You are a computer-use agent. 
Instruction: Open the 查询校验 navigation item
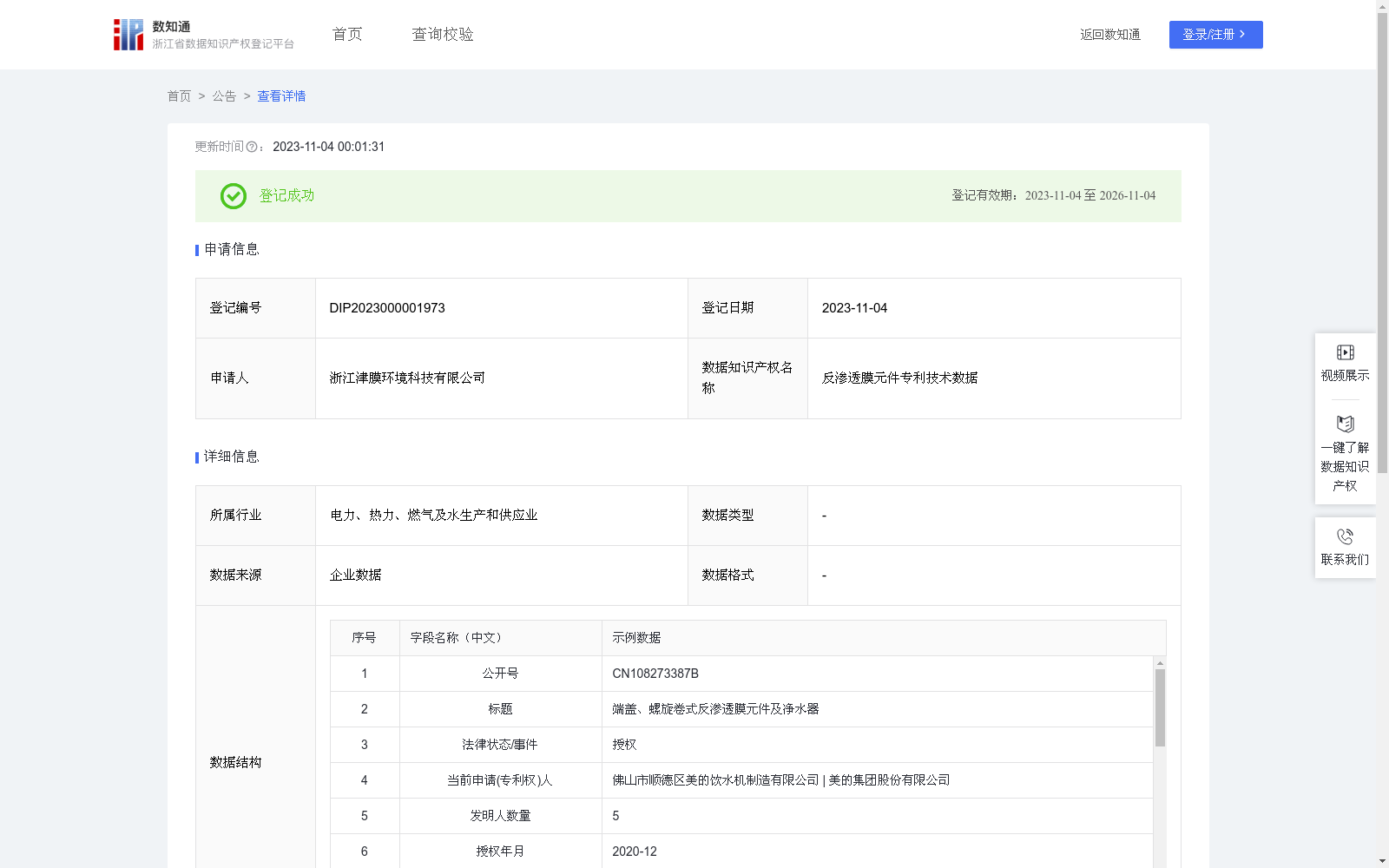443,35
